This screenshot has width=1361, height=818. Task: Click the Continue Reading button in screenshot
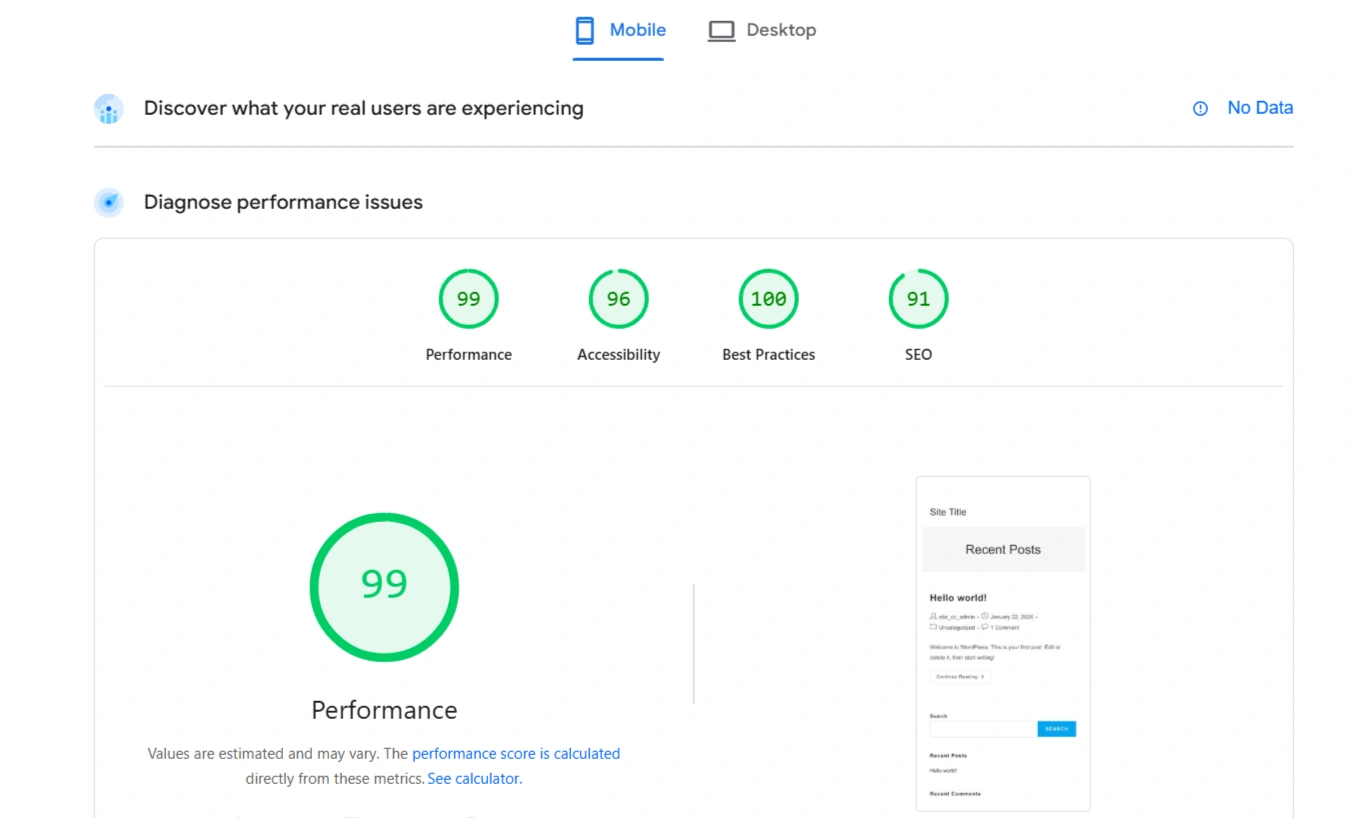tap(960, 677)
